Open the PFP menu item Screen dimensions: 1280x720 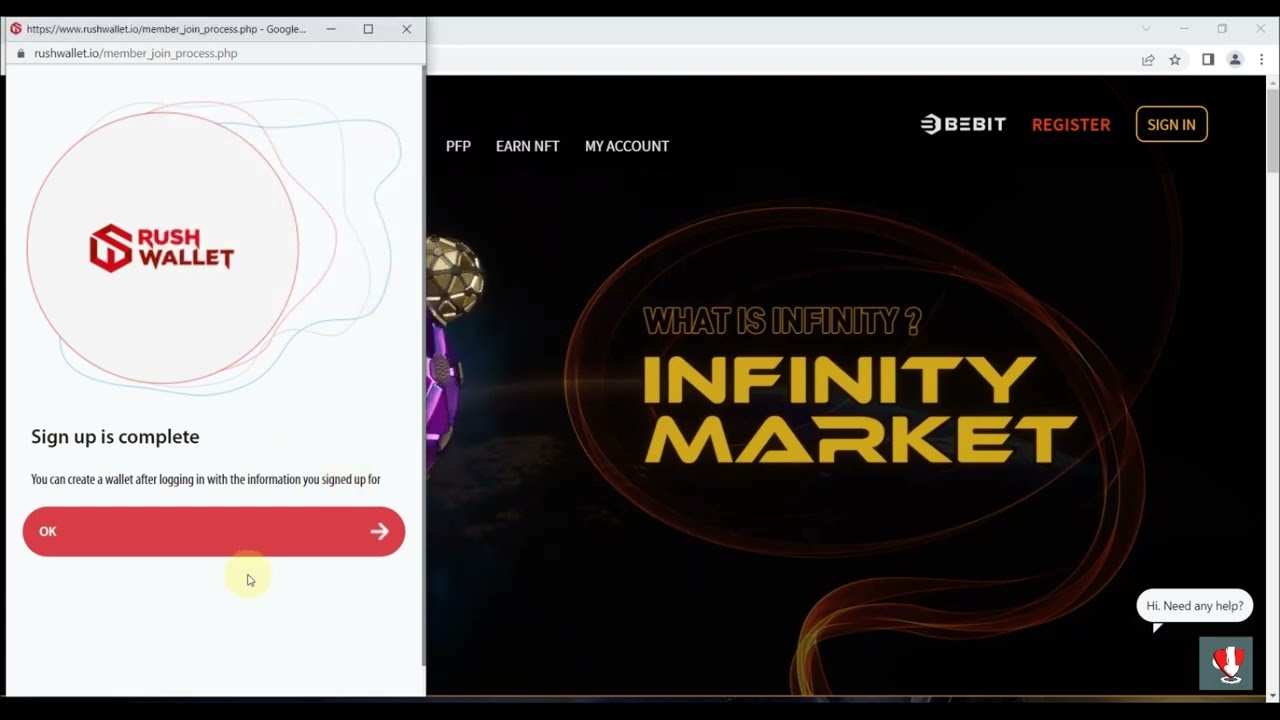click(458, 146)
